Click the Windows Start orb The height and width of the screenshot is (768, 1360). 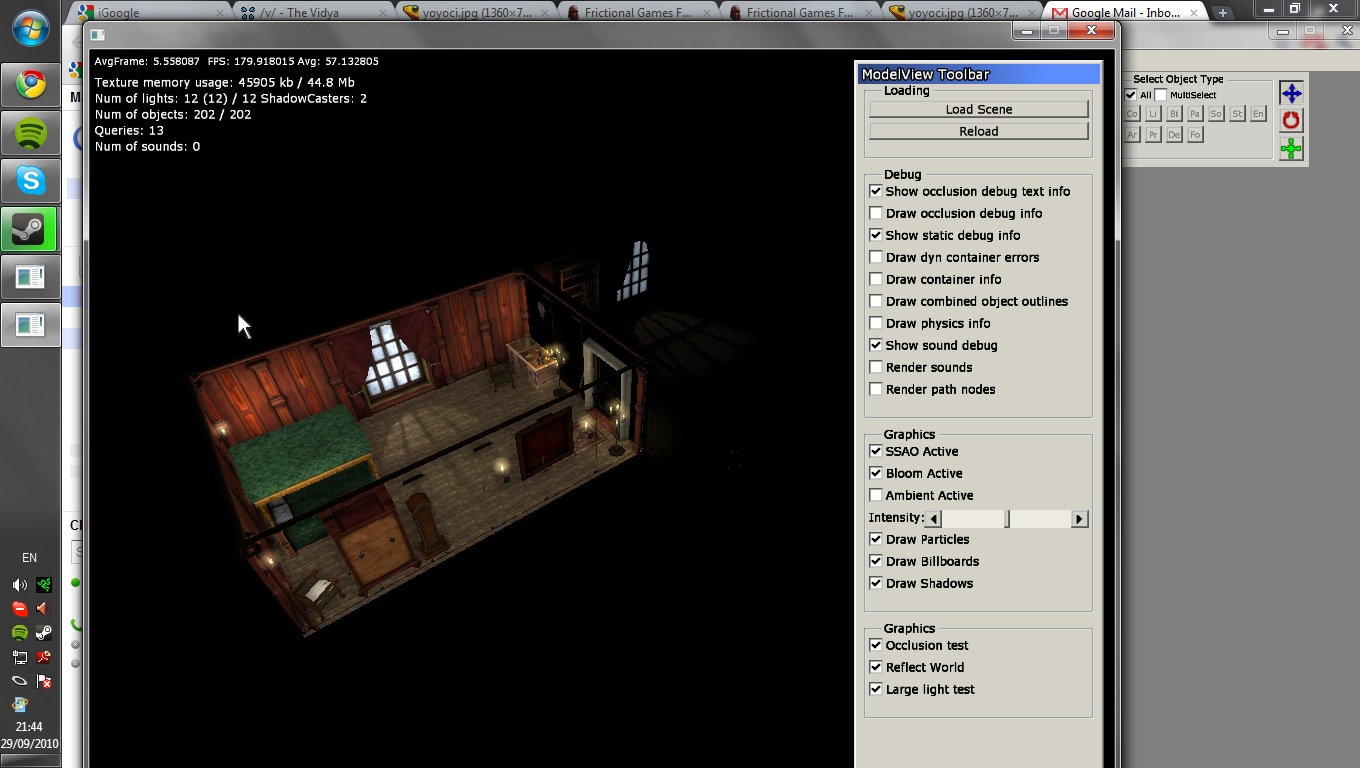click(30, 28)
